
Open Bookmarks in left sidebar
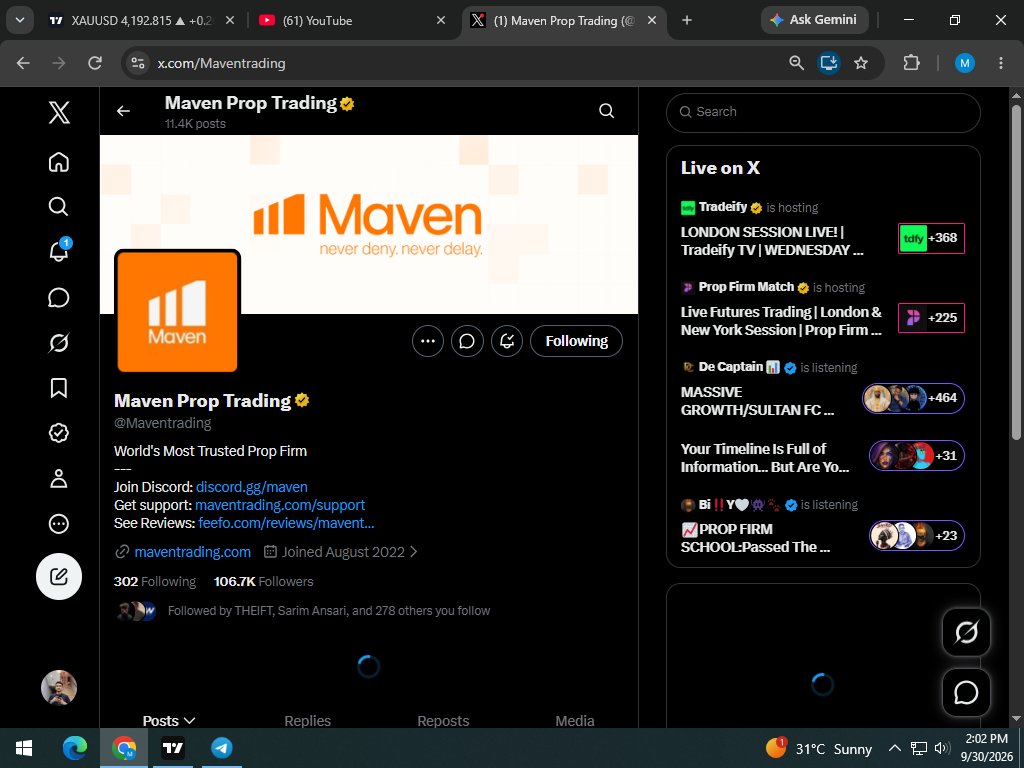tap(59, 388)
